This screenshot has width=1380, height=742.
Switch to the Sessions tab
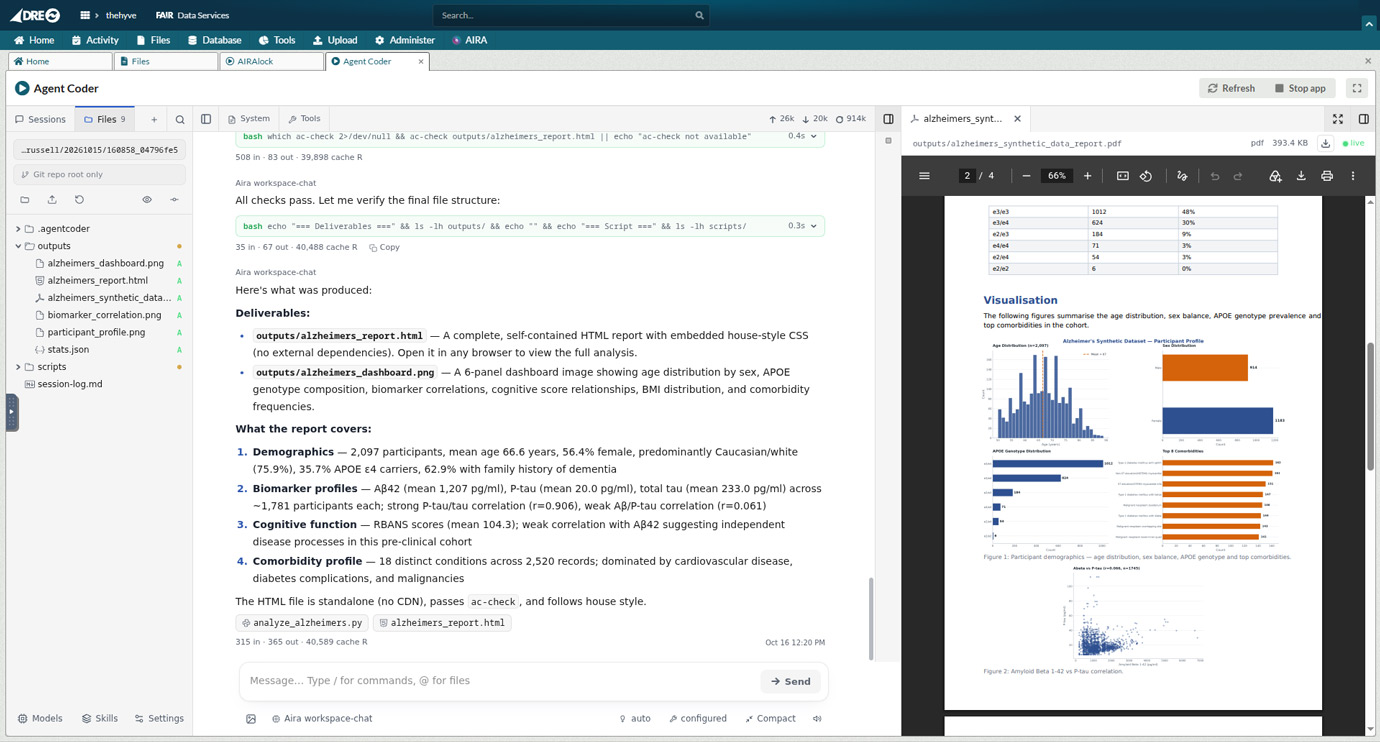click(40, 119)
